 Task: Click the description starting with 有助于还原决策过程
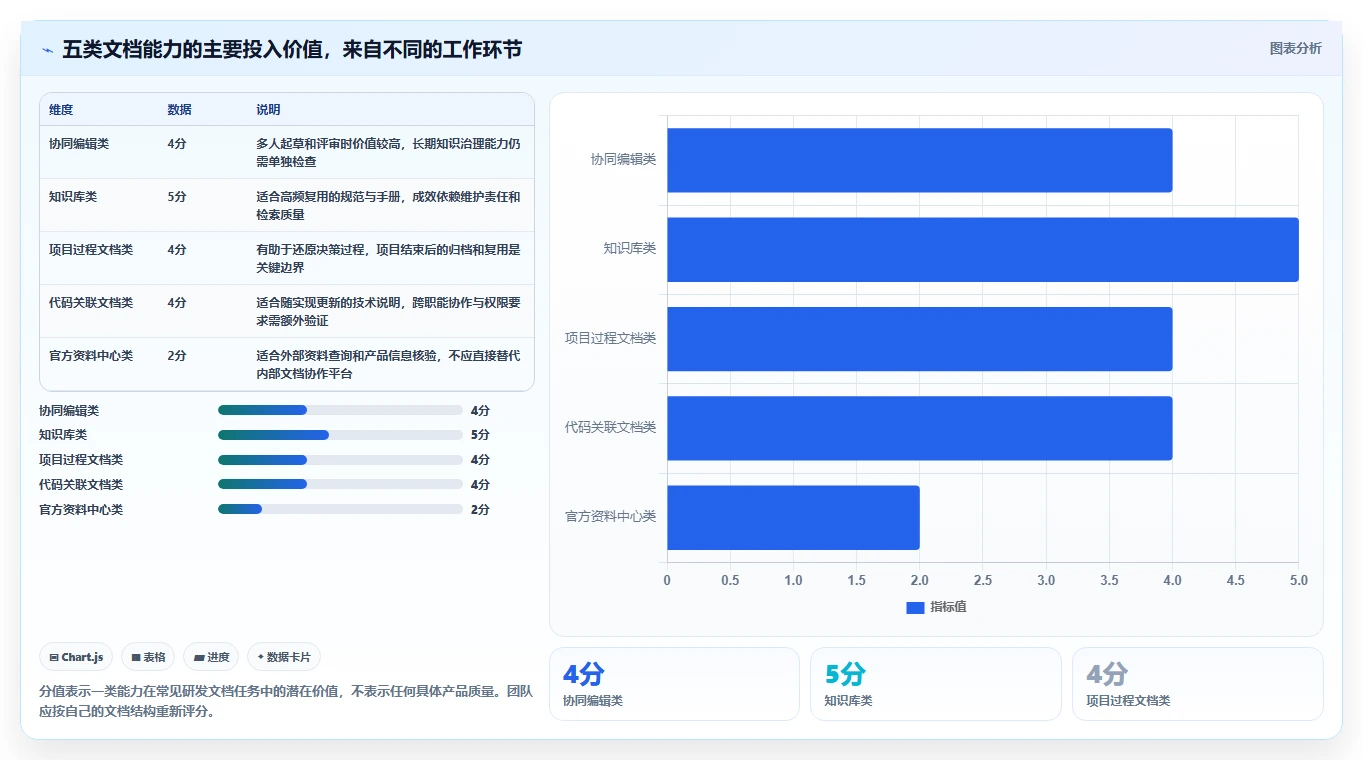[388, 258]
